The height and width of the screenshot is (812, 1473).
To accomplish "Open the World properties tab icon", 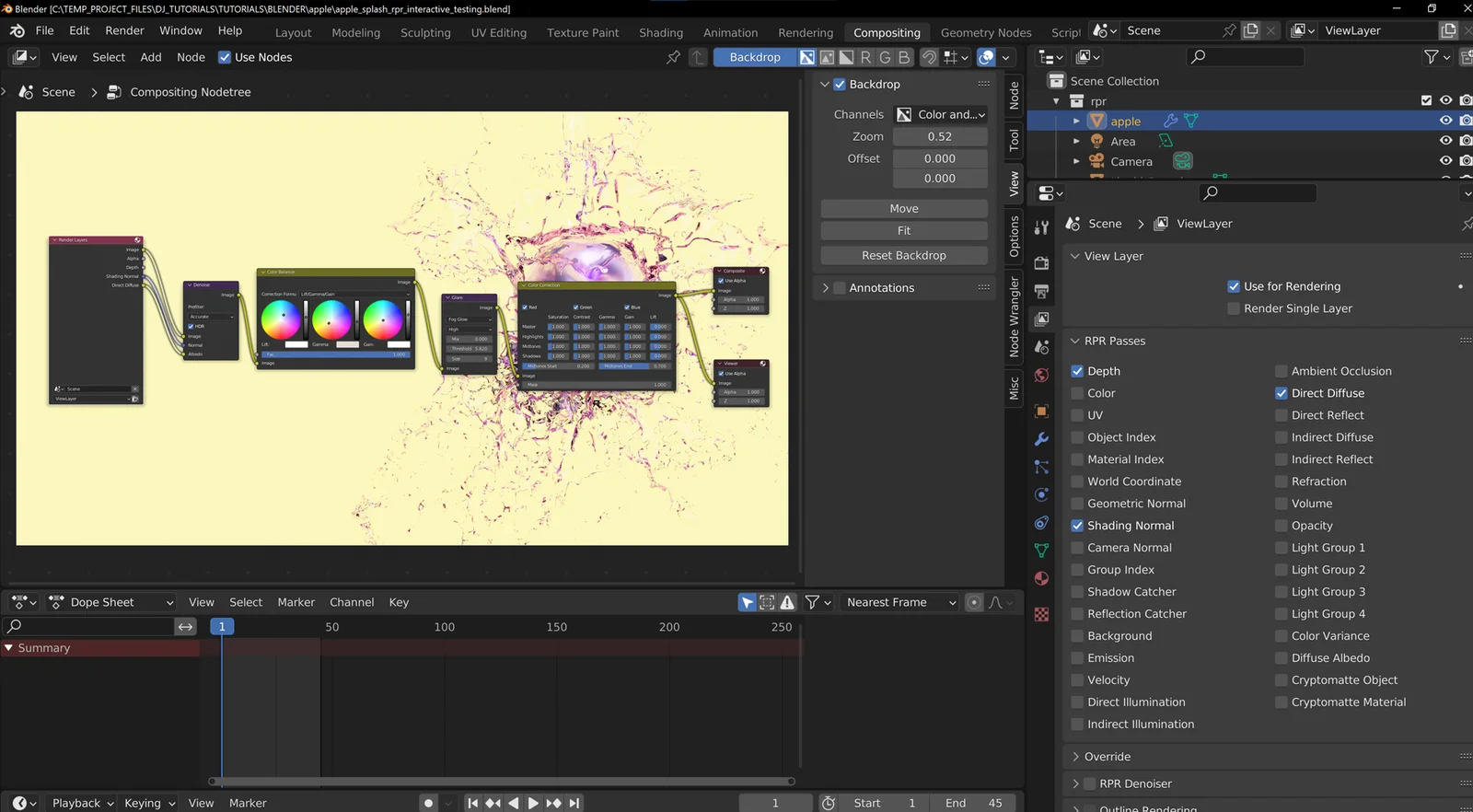I will coord(1041,375).
